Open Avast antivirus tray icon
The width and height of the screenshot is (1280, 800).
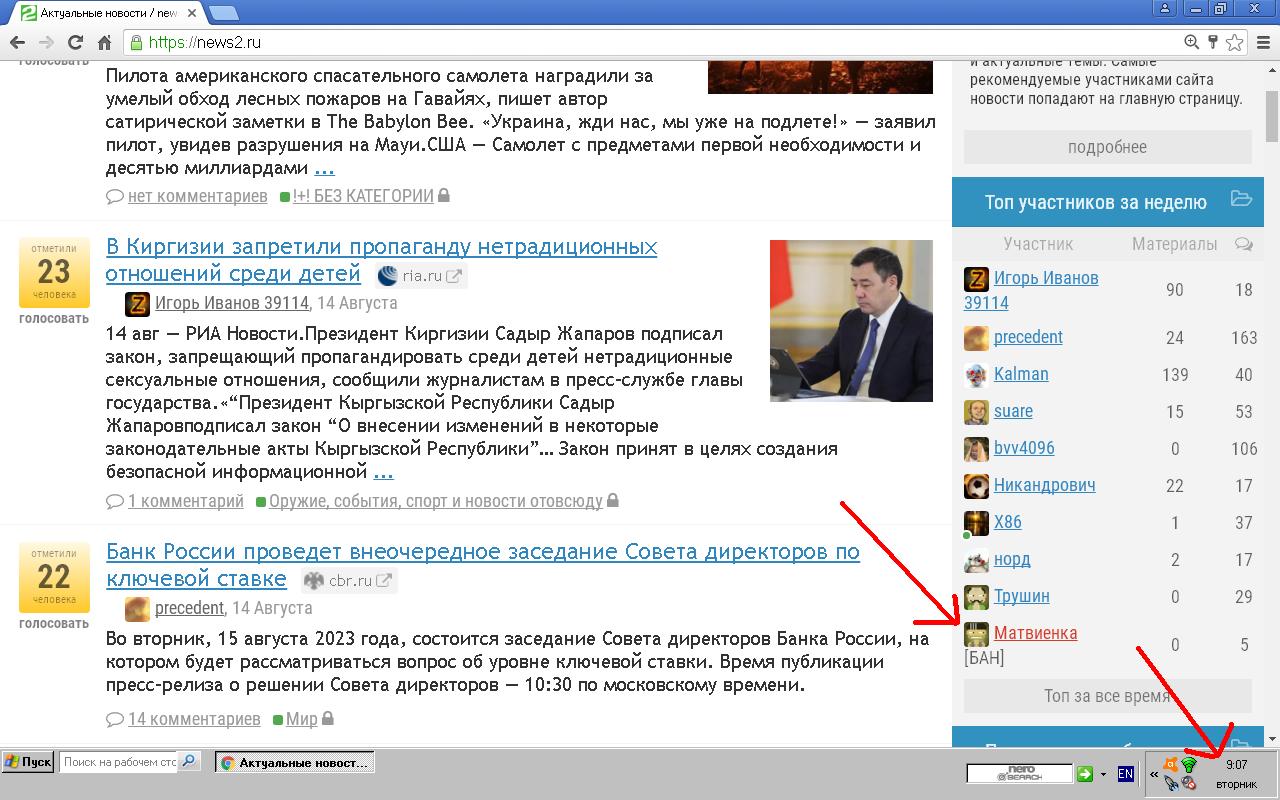click(x=1172, y=765)
